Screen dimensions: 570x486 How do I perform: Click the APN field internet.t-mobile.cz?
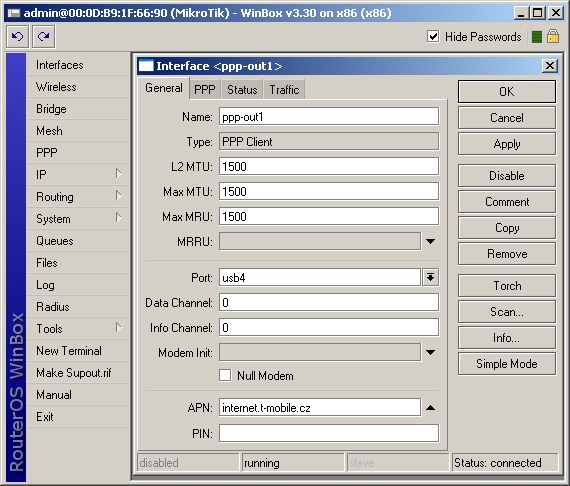coord(320,407)
